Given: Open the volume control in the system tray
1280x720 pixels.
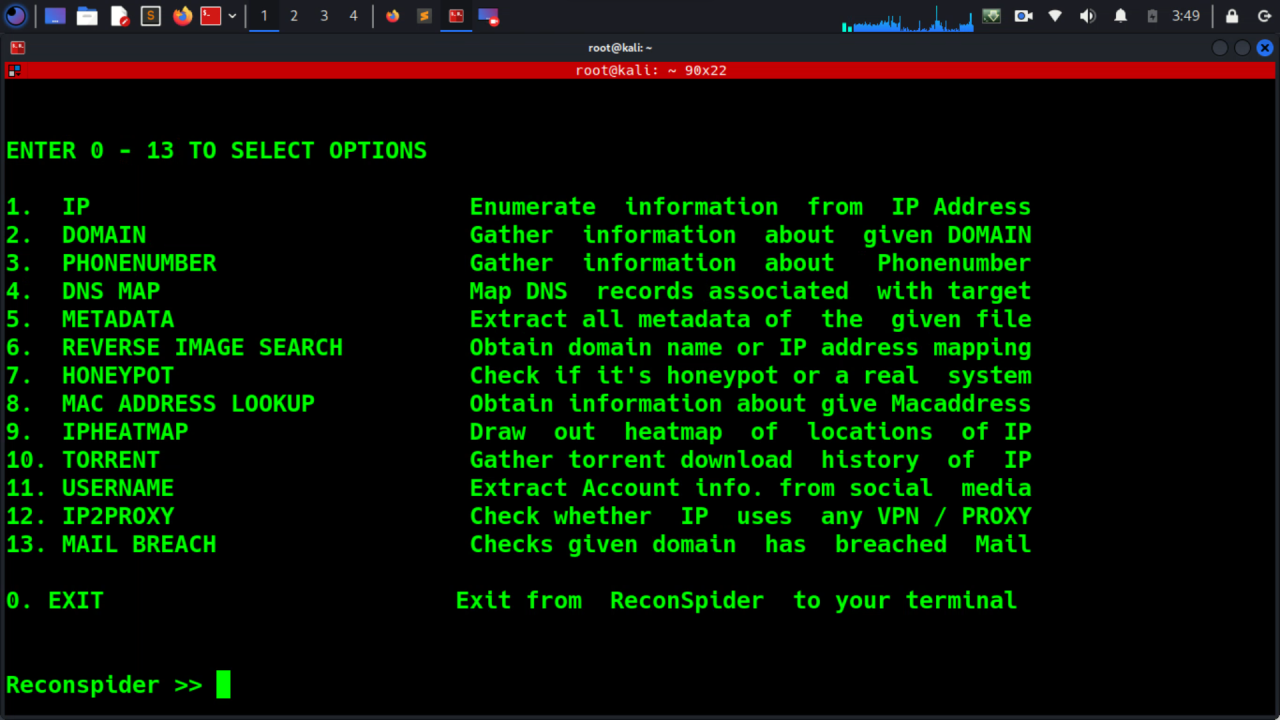Looking at the screenshot, I should 1087,15.
